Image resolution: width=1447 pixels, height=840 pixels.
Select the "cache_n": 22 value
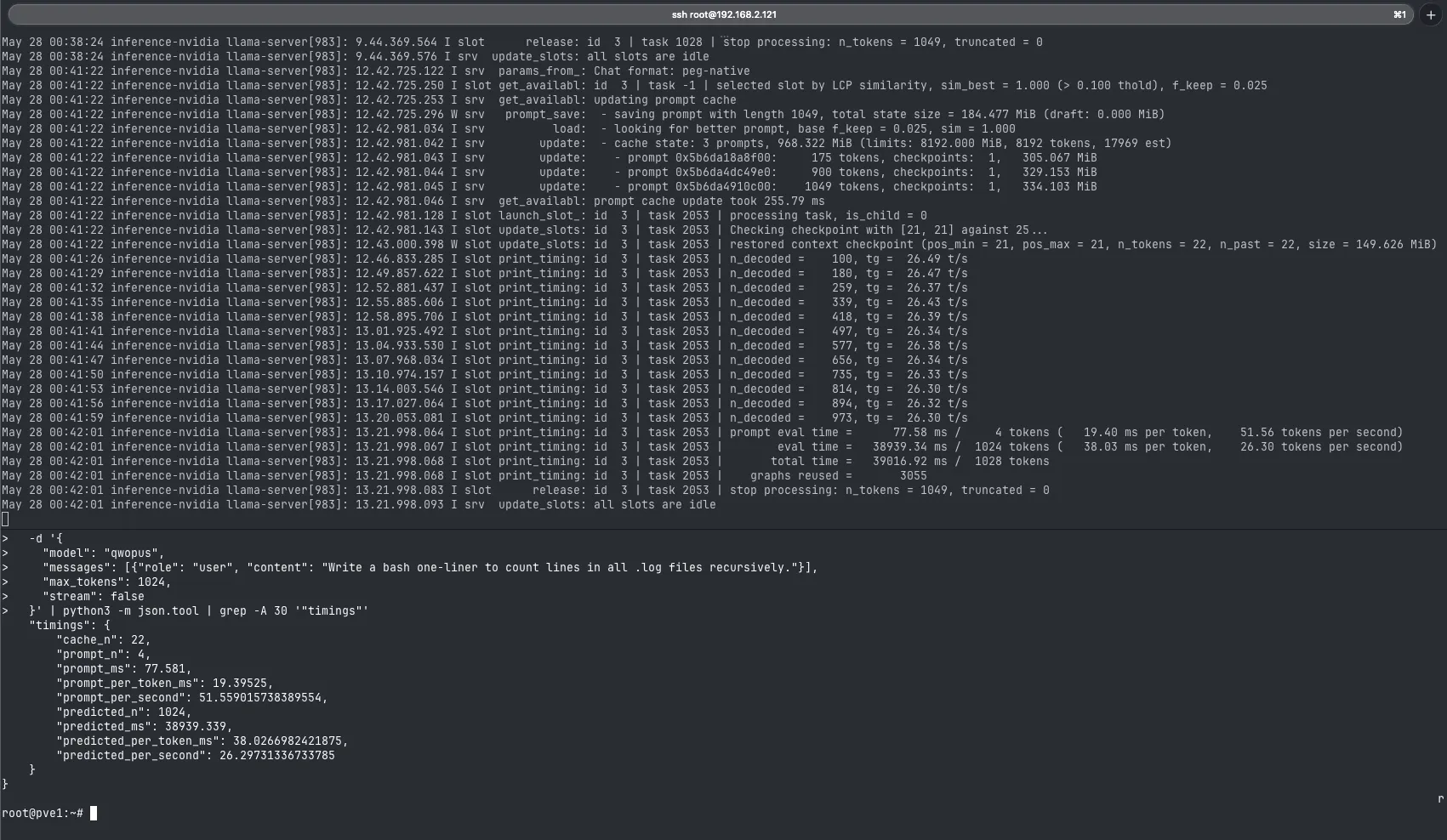click(x=104, y=639)
